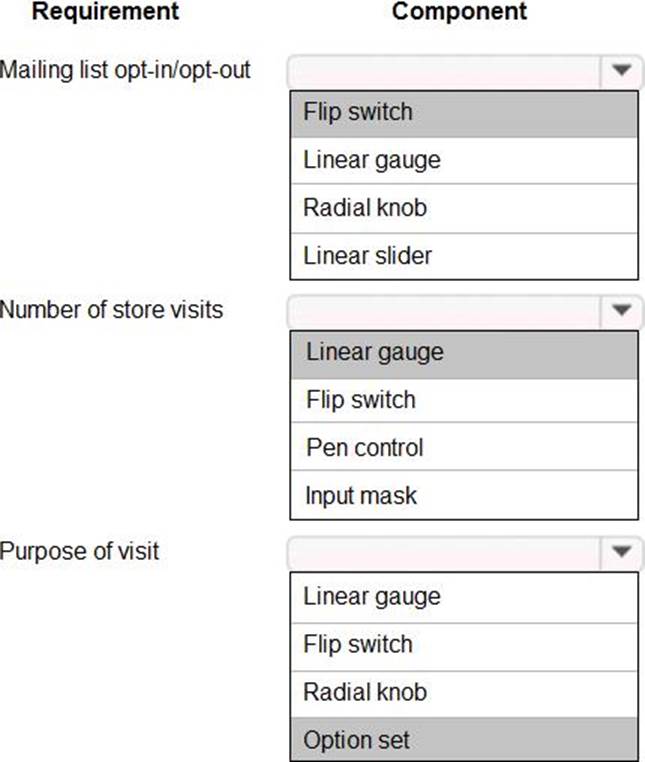Click the Number of store visits combo box field
Screen dimensions: 645x762
(x=445, y=311)
